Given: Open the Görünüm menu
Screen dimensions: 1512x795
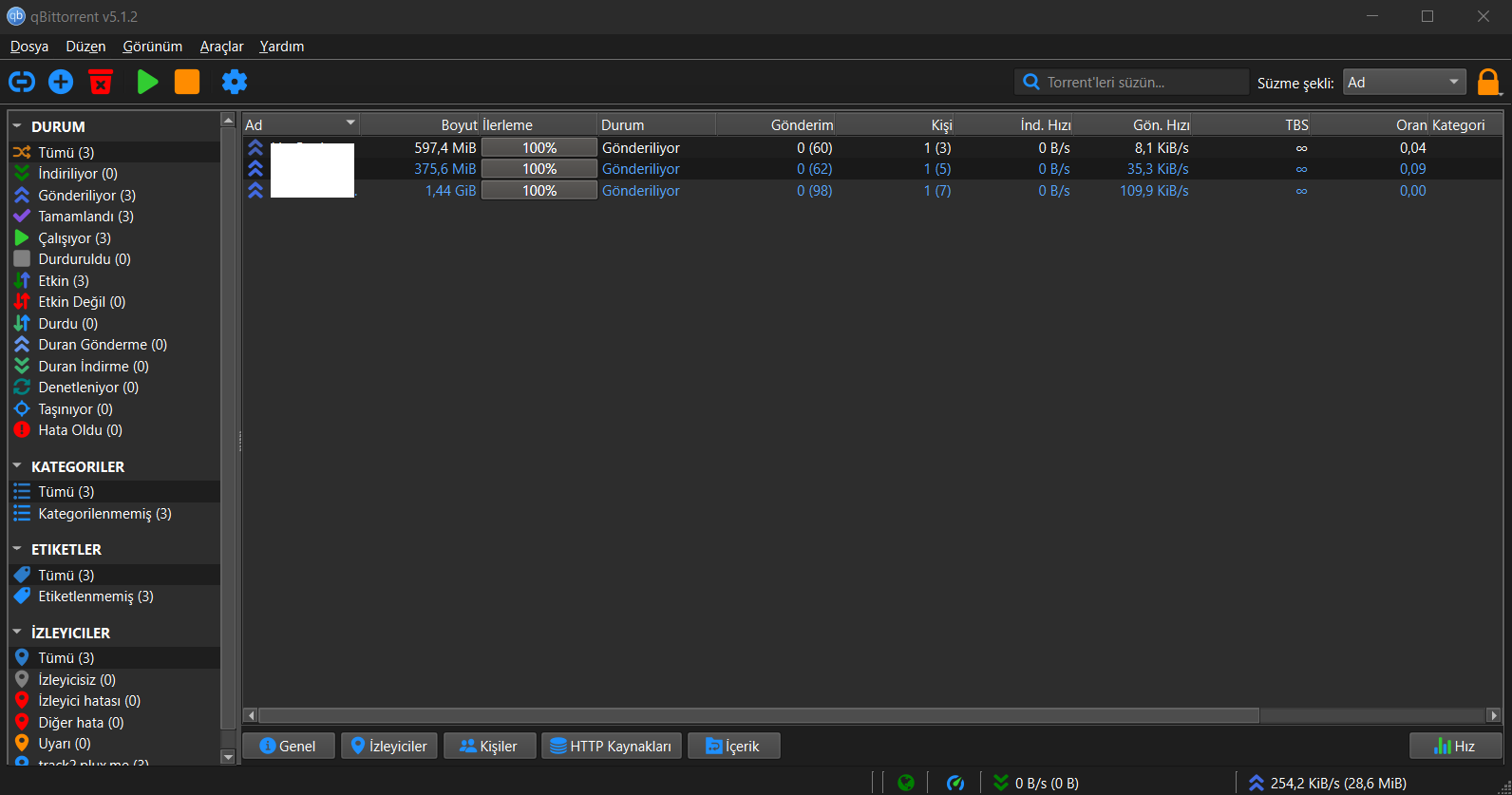Looking at the screenshot, I should 152,47.
